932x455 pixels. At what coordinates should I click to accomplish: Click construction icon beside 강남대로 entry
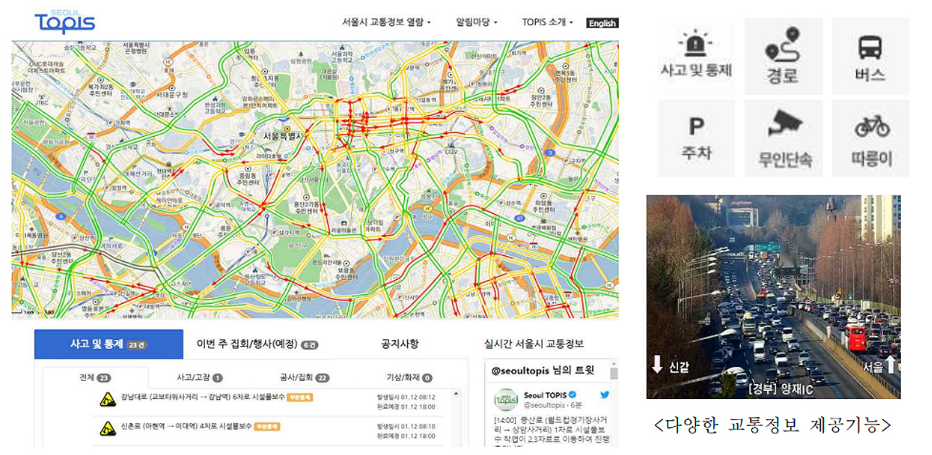[108, 398]
